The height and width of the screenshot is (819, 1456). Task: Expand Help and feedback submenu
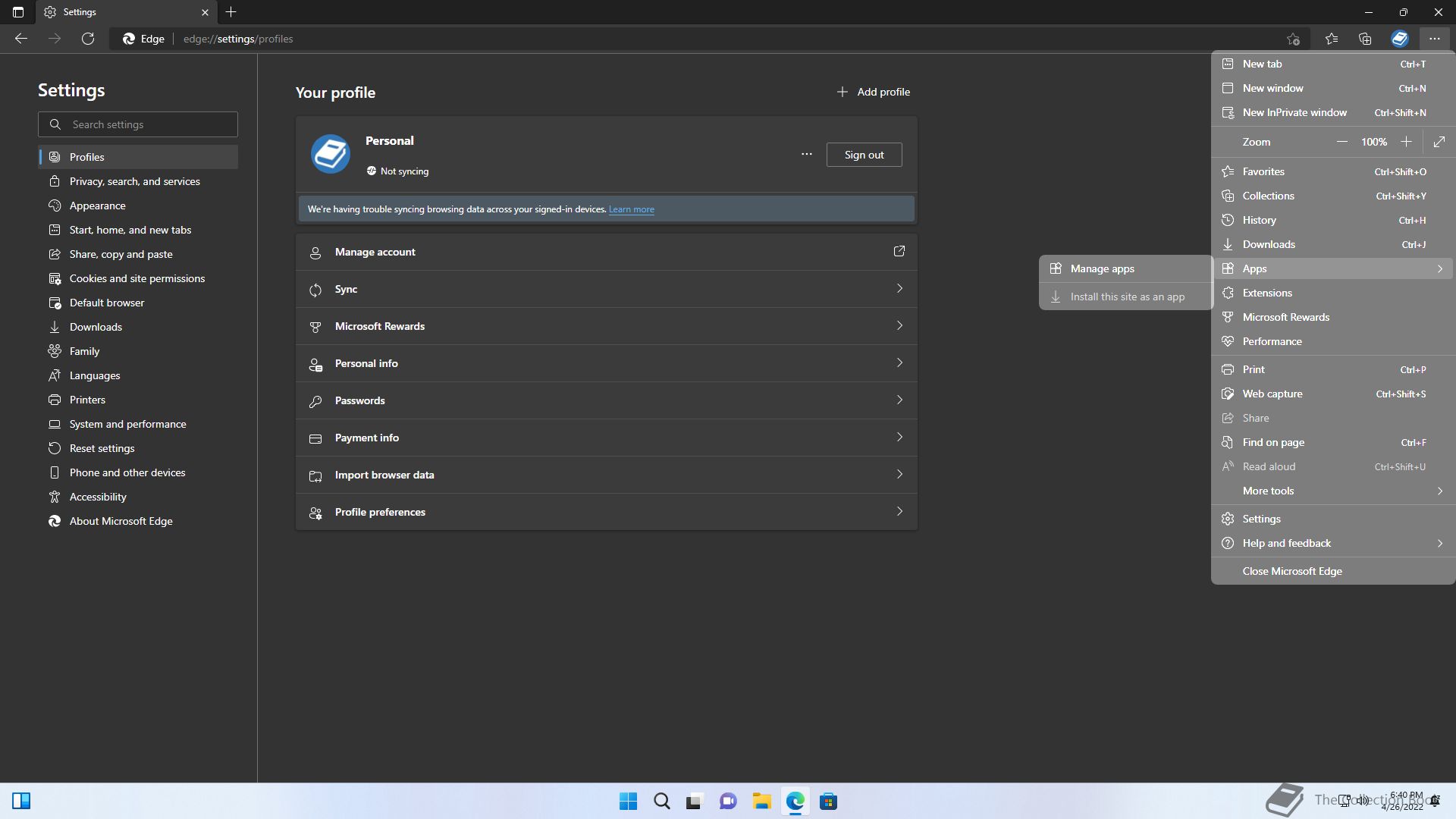coord(1332,543)
